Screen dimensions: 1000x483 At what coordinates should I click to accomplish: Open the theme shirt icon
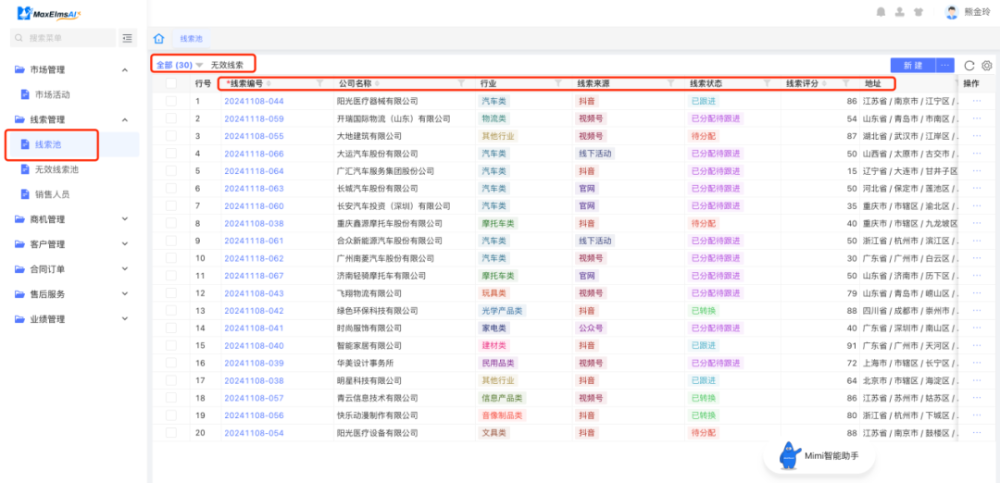tap(918, 11)
